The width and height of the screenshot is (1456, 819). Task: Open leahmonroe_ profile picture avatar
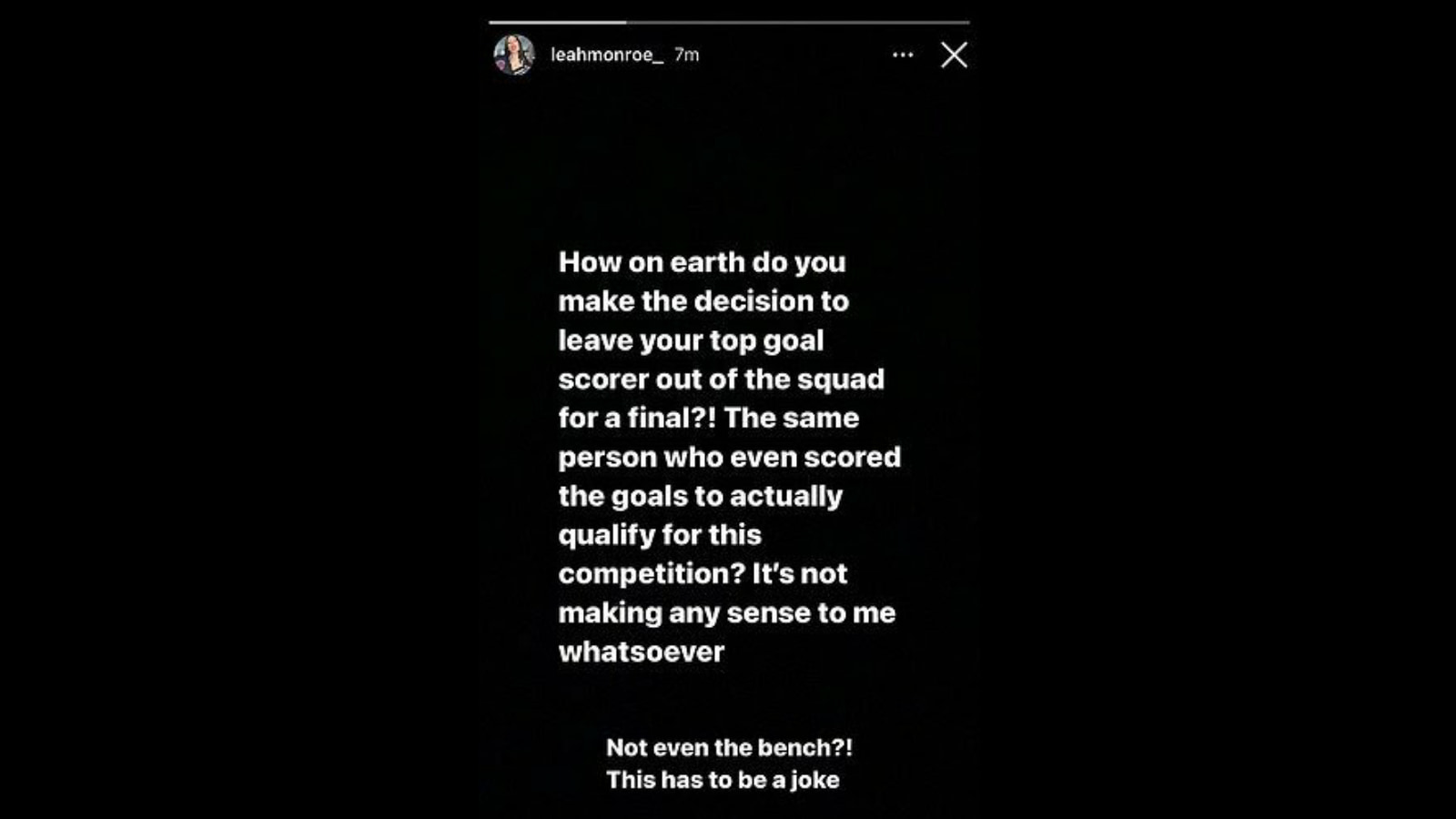(514, 55)
